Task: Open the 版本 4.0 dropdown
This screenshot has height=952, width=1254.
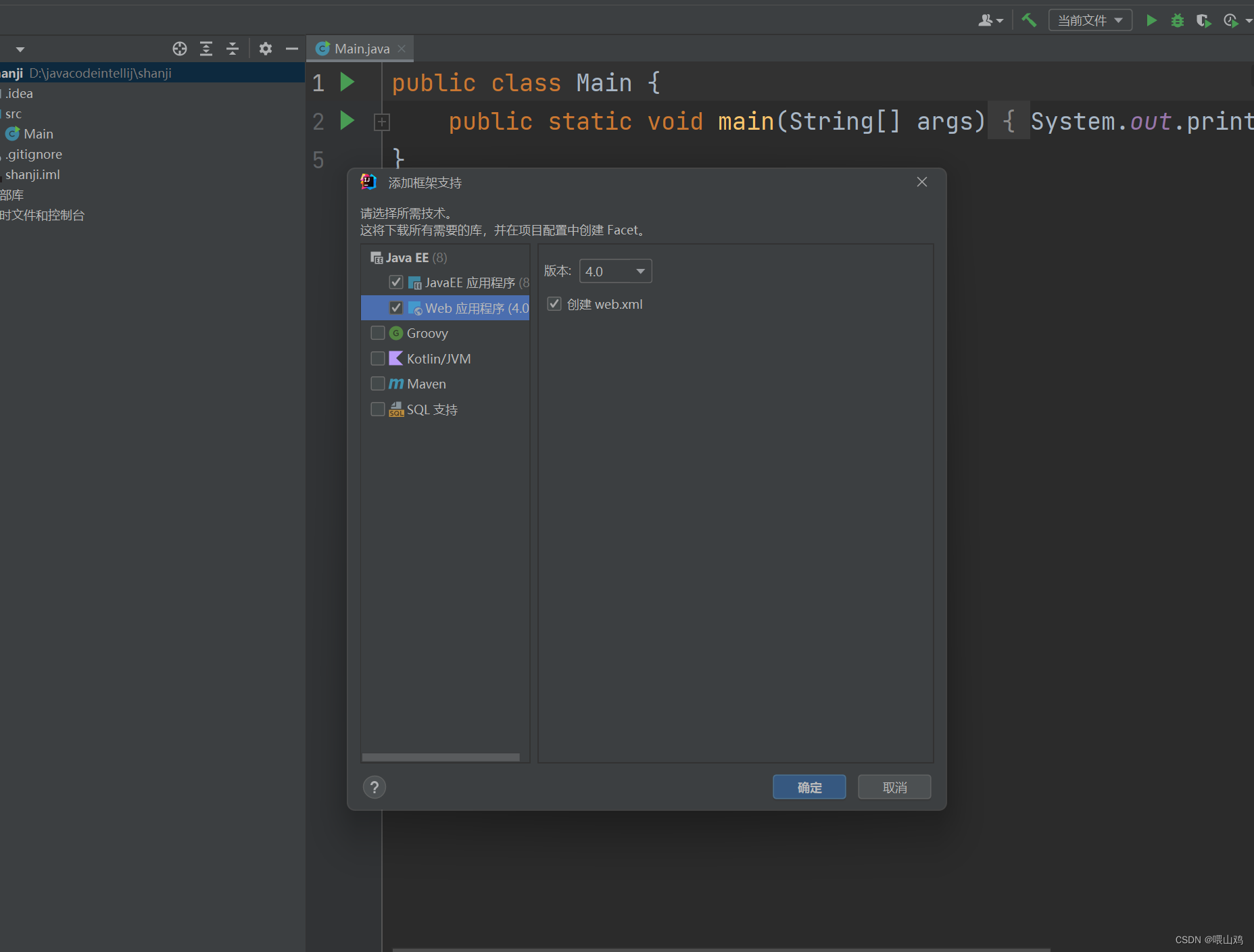Action: point(615,271)
